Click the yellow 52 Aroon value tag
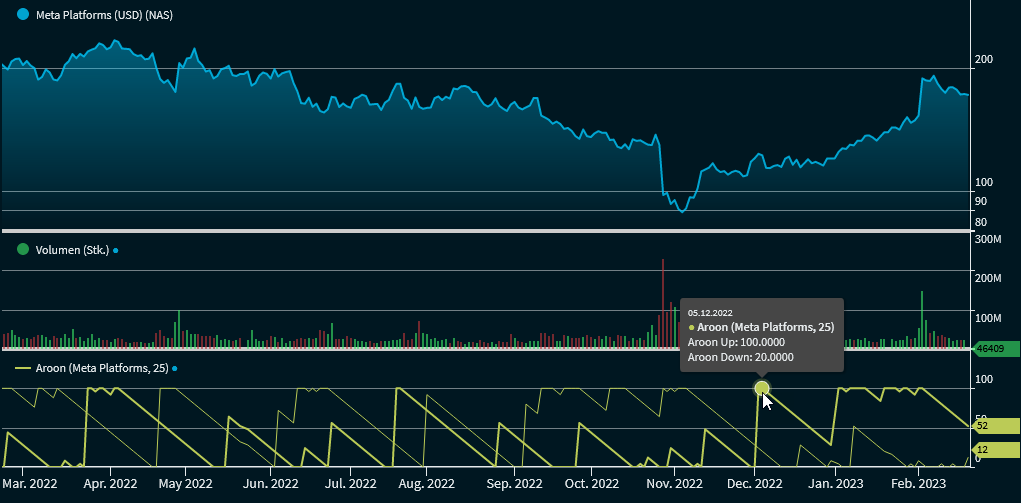The width and height of the screenshot is (1021, 503). (x=995, y=425)
